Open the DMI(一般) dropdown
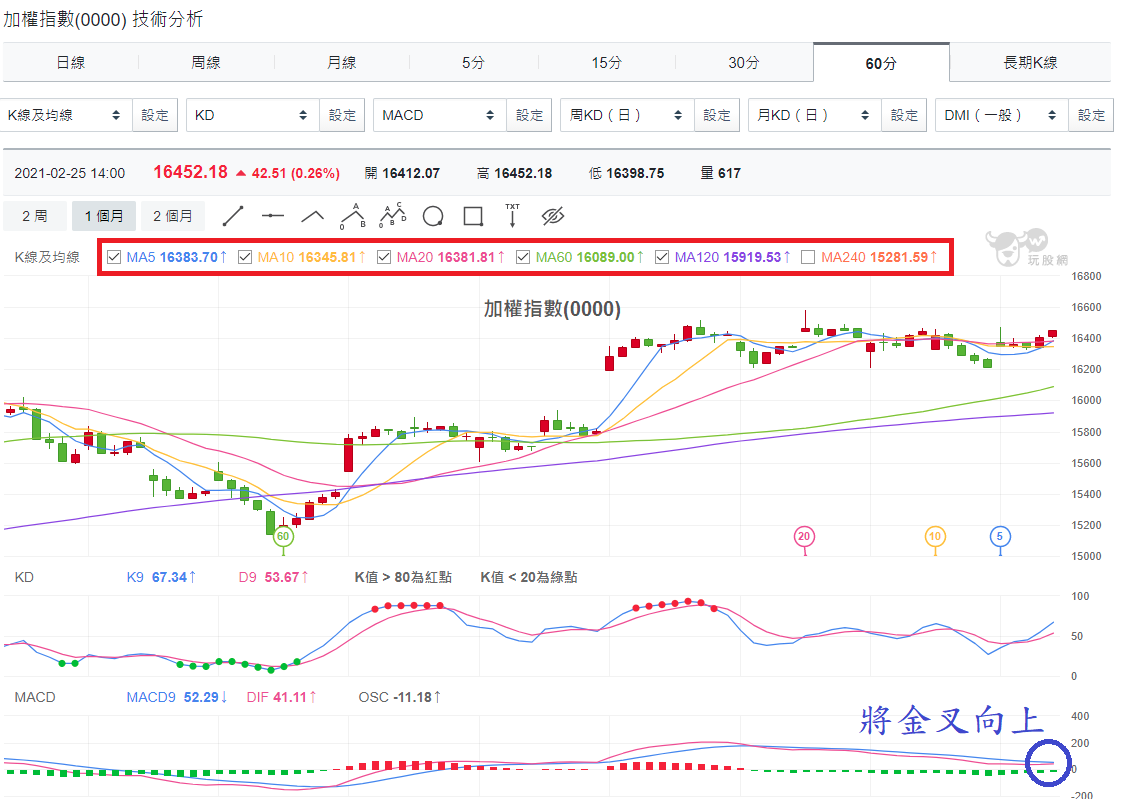Viewport: 1131px width, 799px height. coord(1001,115)
